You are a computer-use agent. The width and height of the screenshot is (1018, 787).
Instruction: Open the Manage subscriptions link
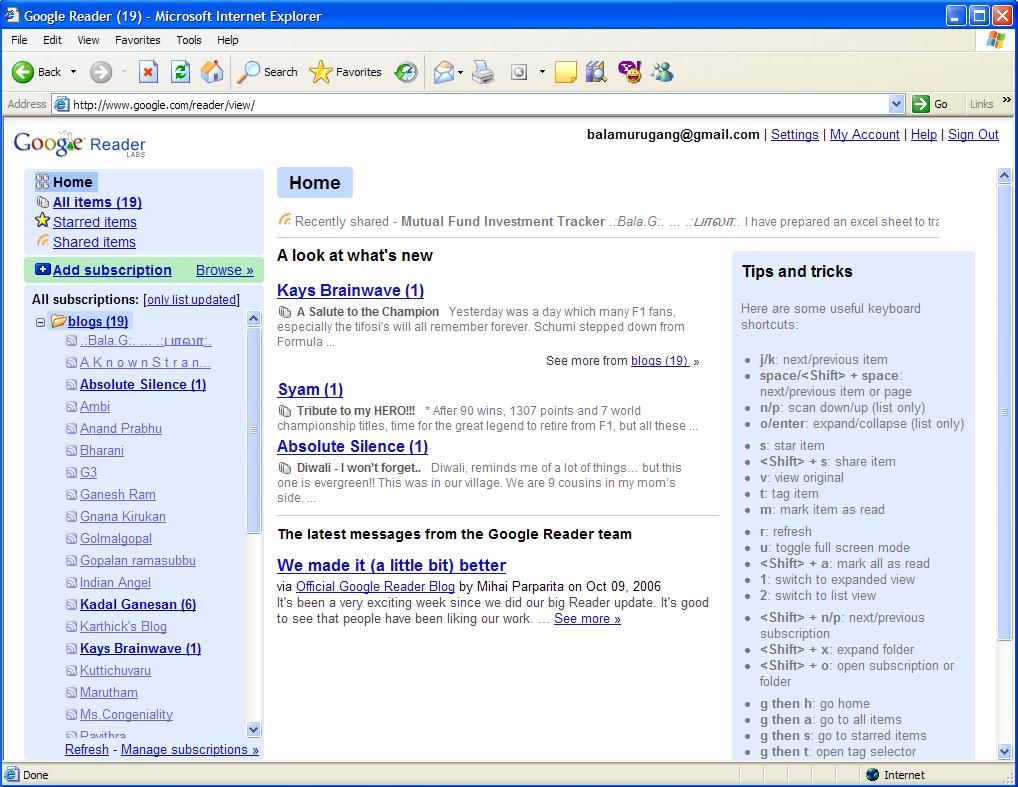pyautogui.click(x=189, y=749)
